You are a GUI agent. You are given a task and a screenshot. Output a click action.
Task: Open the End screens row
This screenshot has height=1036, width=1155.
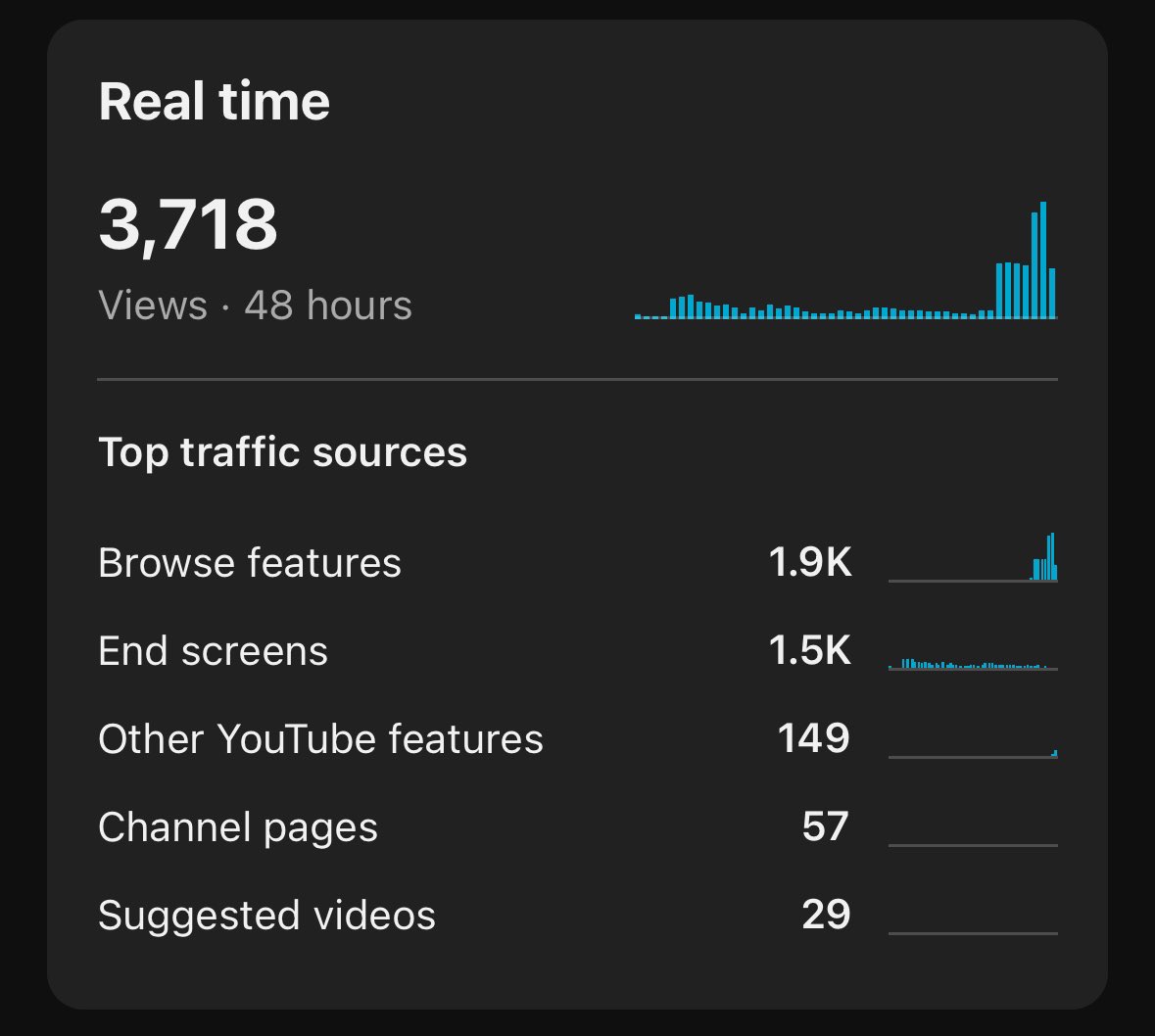[578, 651]
